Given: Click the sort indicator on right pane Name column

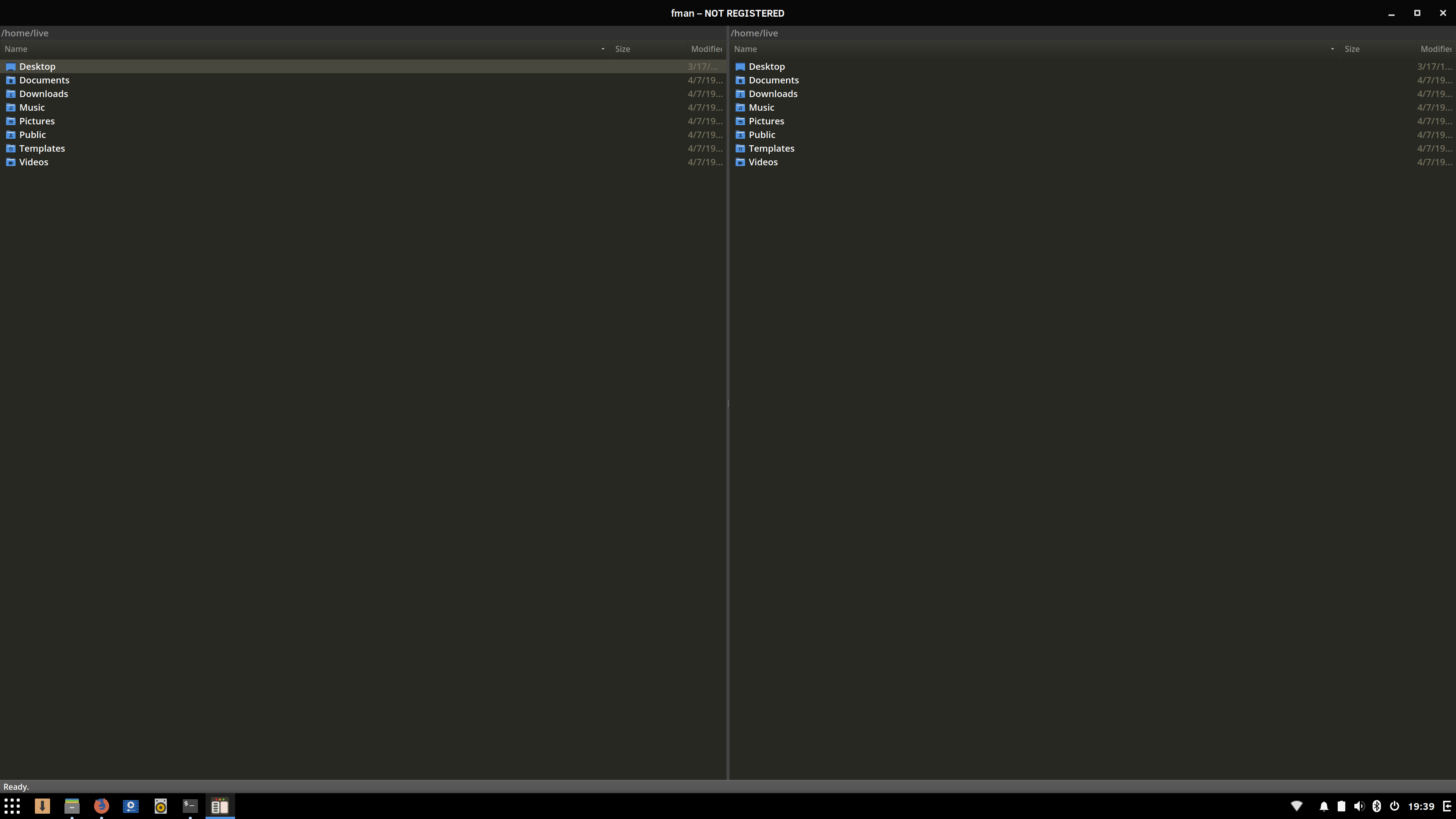Looking at the screenshot, I should 1333,49.
